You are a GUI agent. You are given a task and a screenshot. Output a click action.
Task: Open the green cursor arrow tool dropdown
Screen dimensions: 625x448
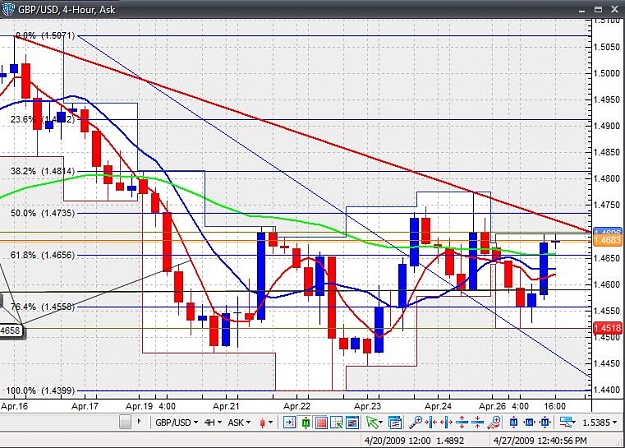(374, 422)
